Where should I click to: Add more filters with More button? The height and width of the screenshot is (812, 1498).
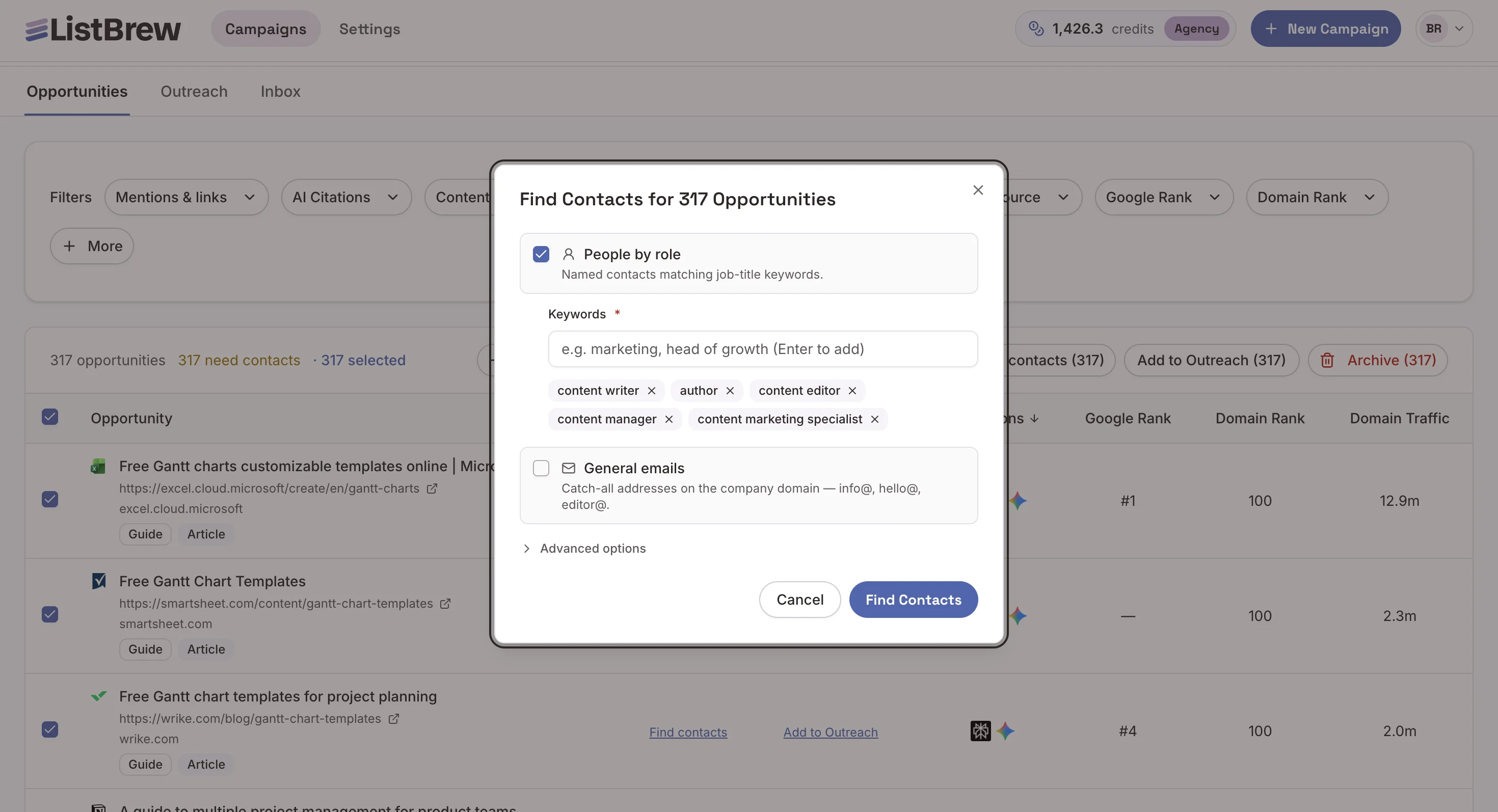click(92, 246)
